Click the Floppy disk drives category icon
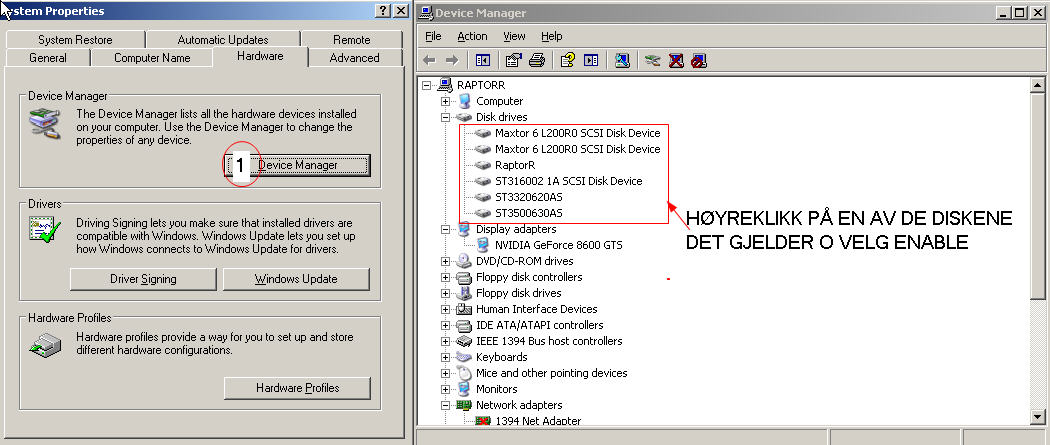The image size is (1050, 445). [464, 293]
